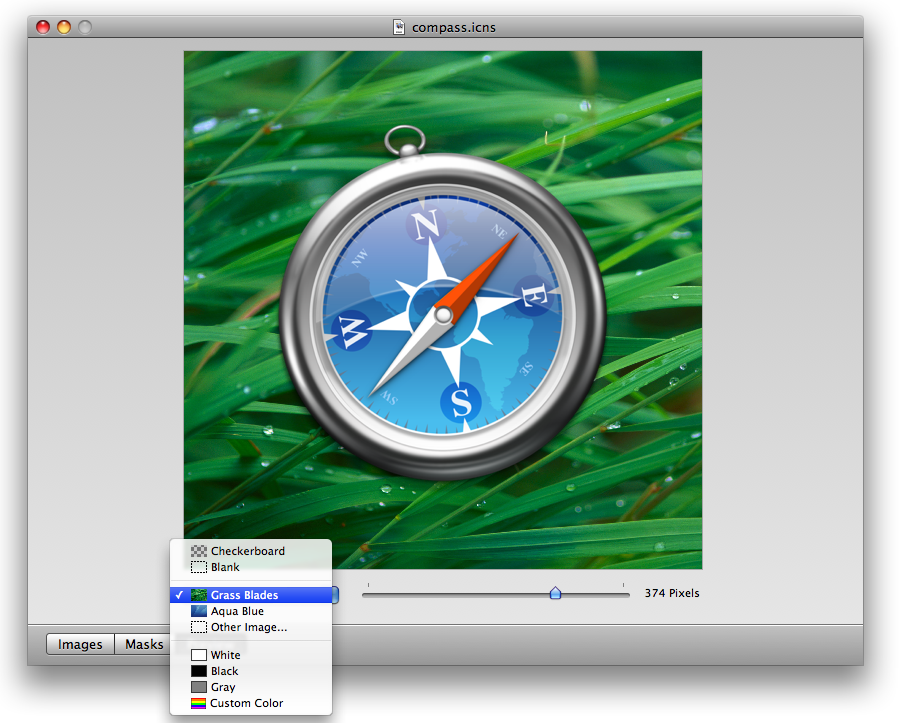Close the compass.icns window
This screenshot has height=723, width=901.
click(x=43, y=27)
